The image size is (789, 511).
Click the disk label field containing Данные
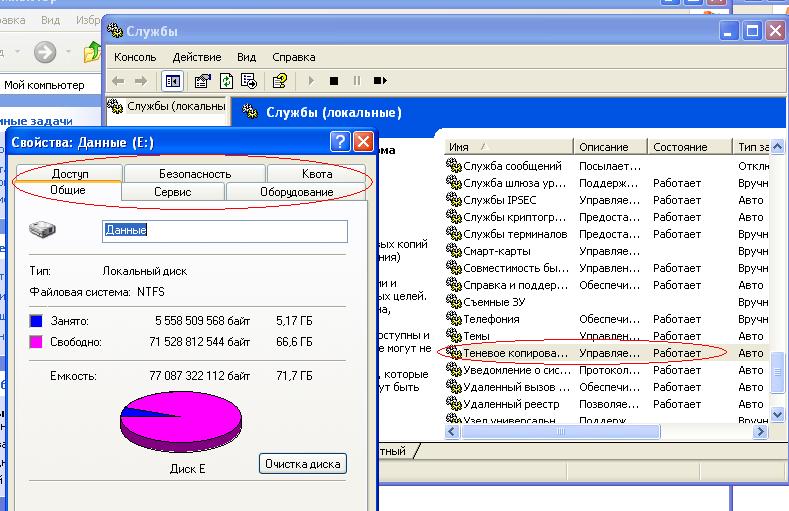point(224,231)
